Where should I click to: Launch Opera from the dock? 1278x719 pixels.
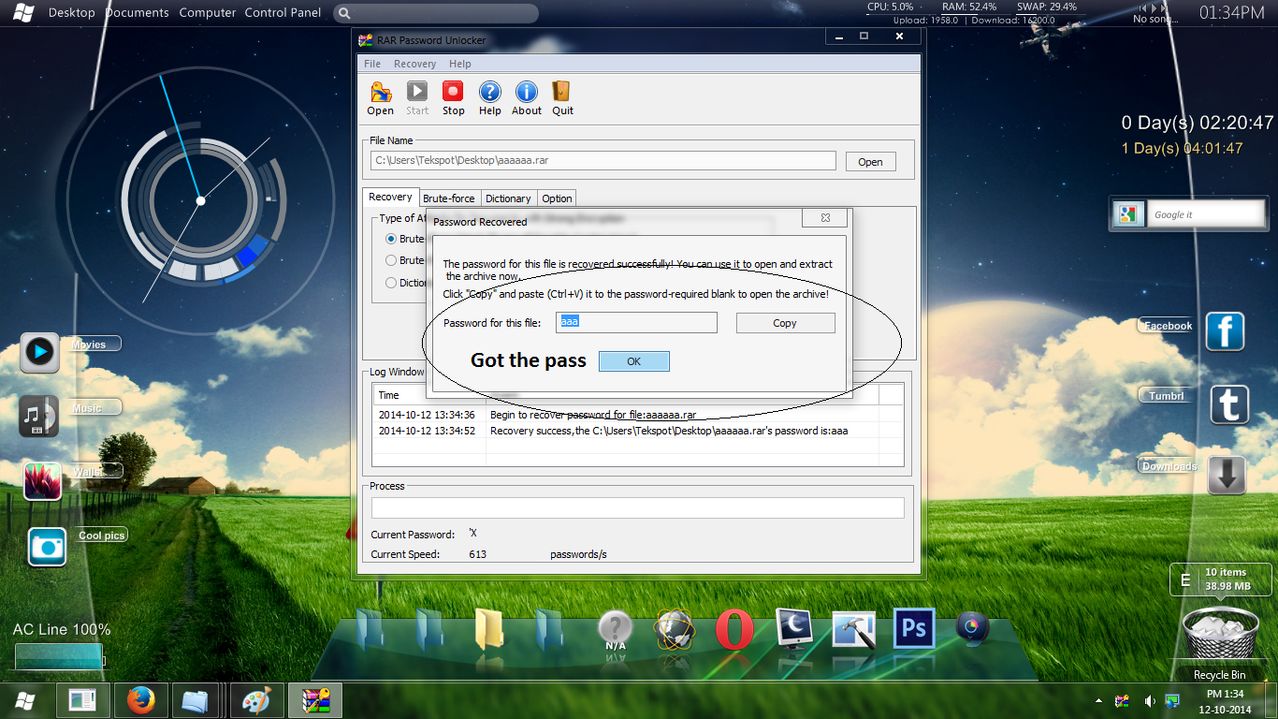pos(735,630)
